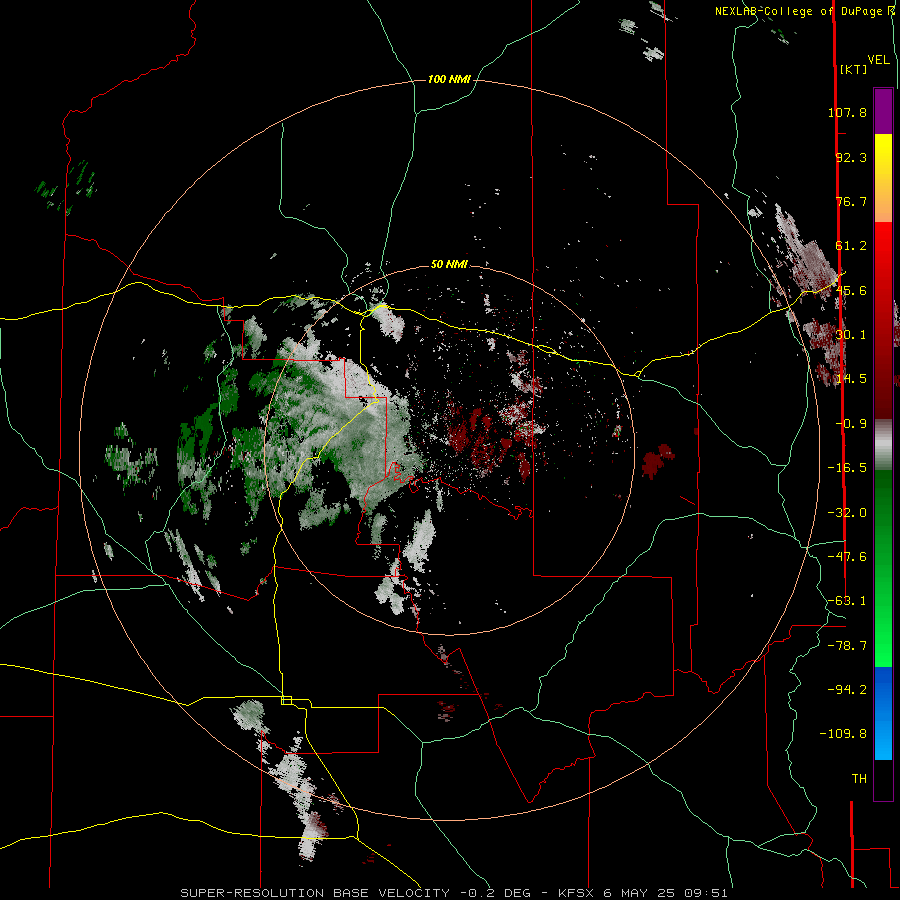Click the blue segment of the color bar

tap(883, 713)
